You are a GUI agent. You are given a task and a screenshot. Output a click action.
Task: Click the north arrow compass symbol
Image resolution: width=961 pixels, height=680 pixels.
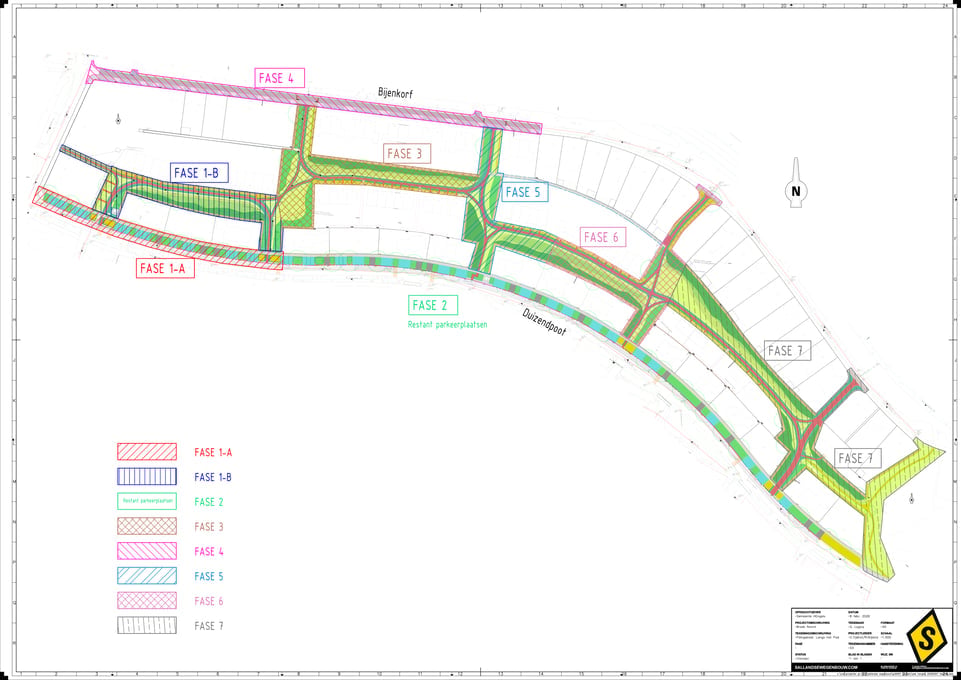tap(796, 183)
